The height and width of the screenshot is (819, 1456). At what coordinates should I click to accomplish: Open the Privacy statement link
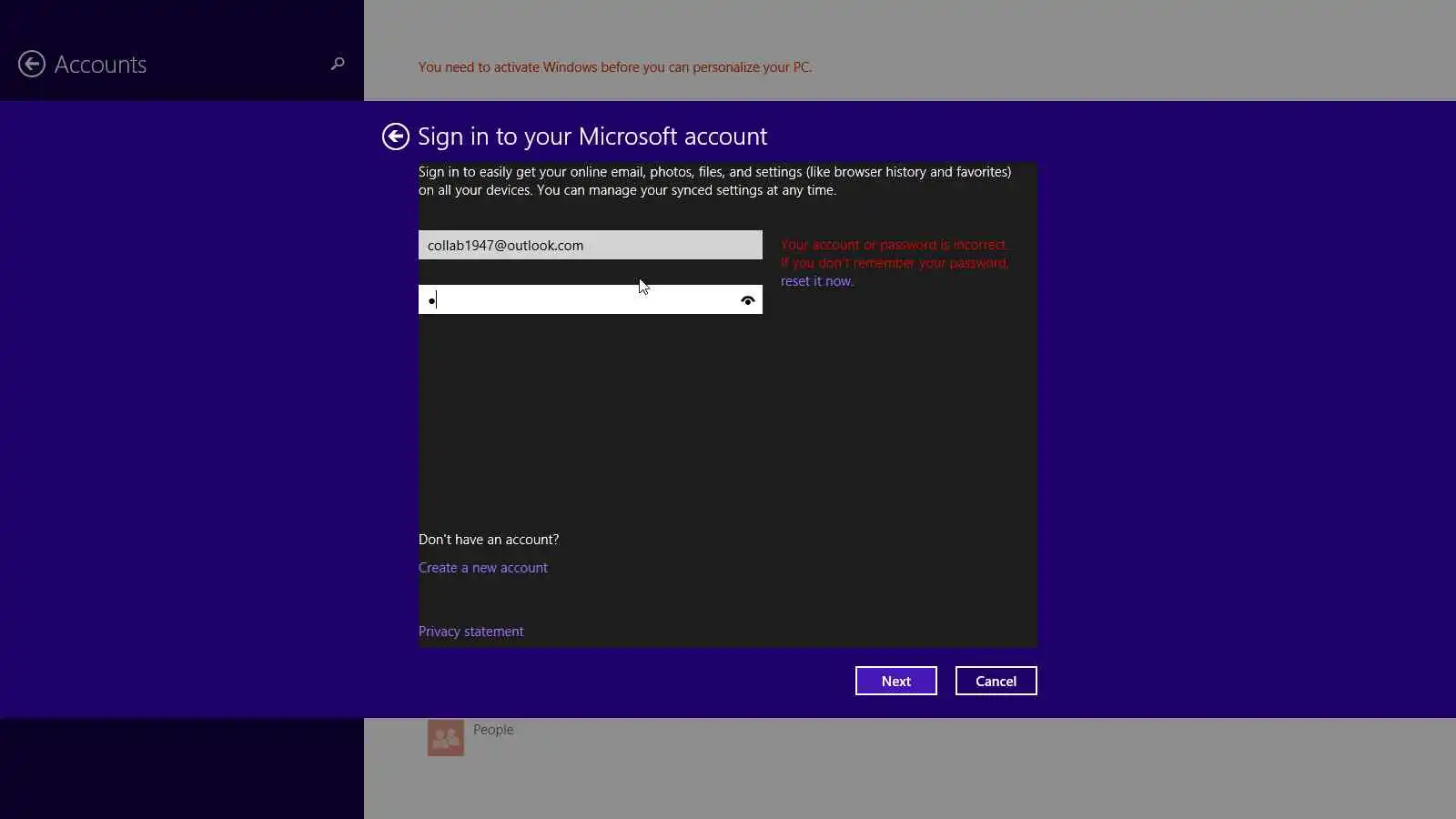pos(471,632)
